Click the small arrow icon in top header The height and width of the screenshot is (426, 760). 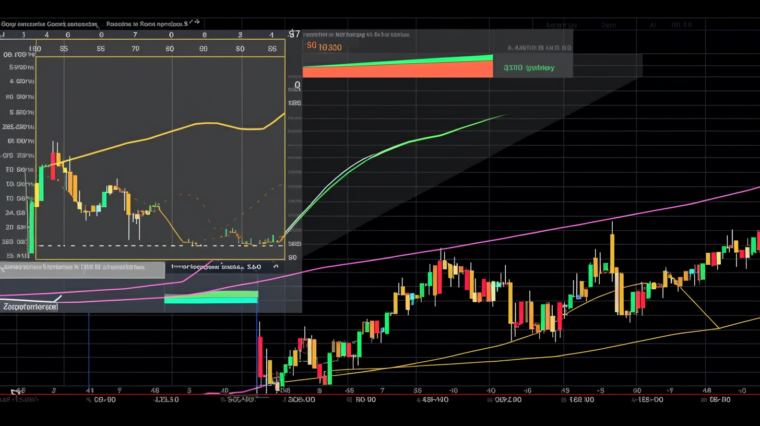click(x=195, y=20)
